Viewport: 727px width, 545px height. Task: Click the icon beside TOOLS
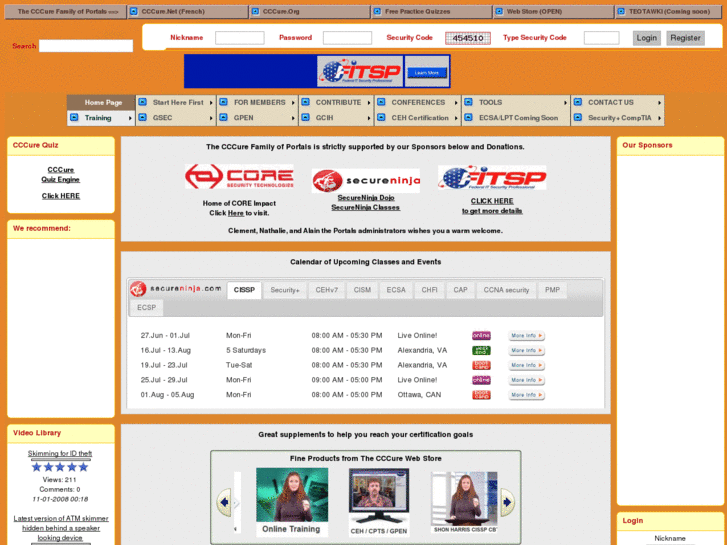[x=468, y=102]
